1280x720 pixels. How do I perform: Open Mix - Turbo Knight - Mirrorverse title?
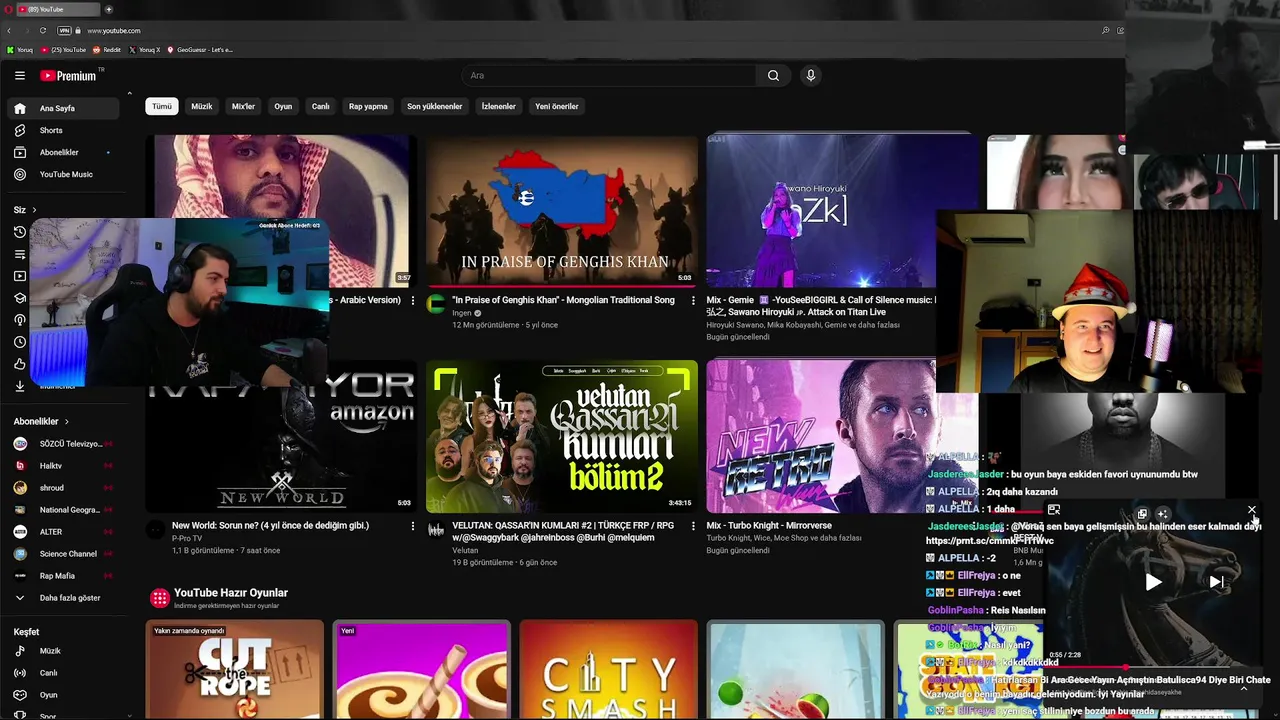point(769,525)
